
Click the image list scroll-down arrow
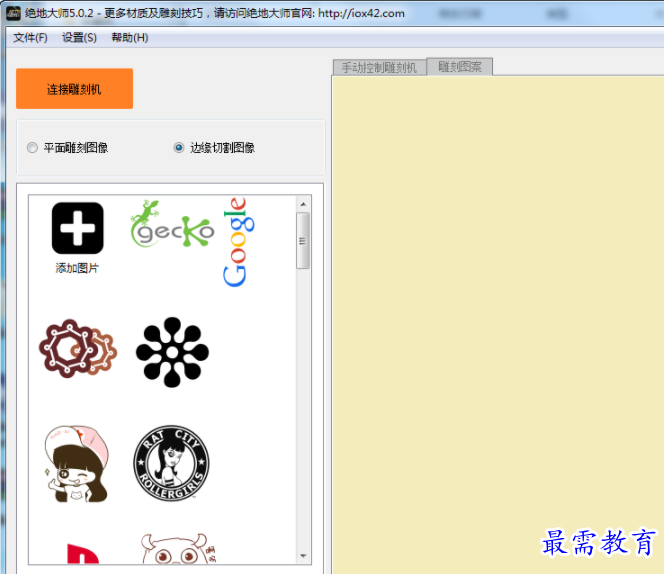coord(303,556)
